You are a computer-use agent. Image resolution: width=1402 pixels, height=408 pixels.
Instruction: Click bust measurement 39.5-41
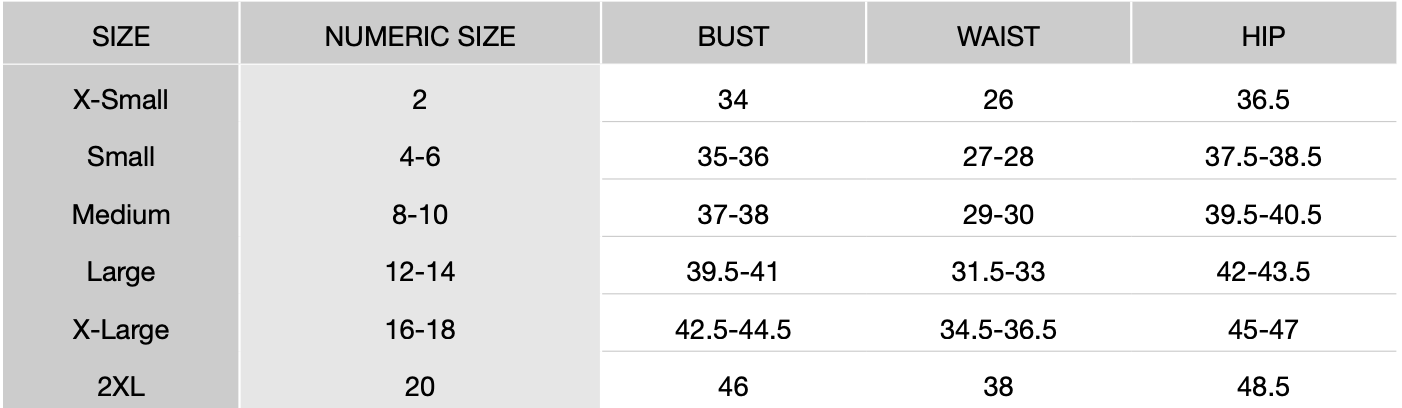tap(733, 272)
